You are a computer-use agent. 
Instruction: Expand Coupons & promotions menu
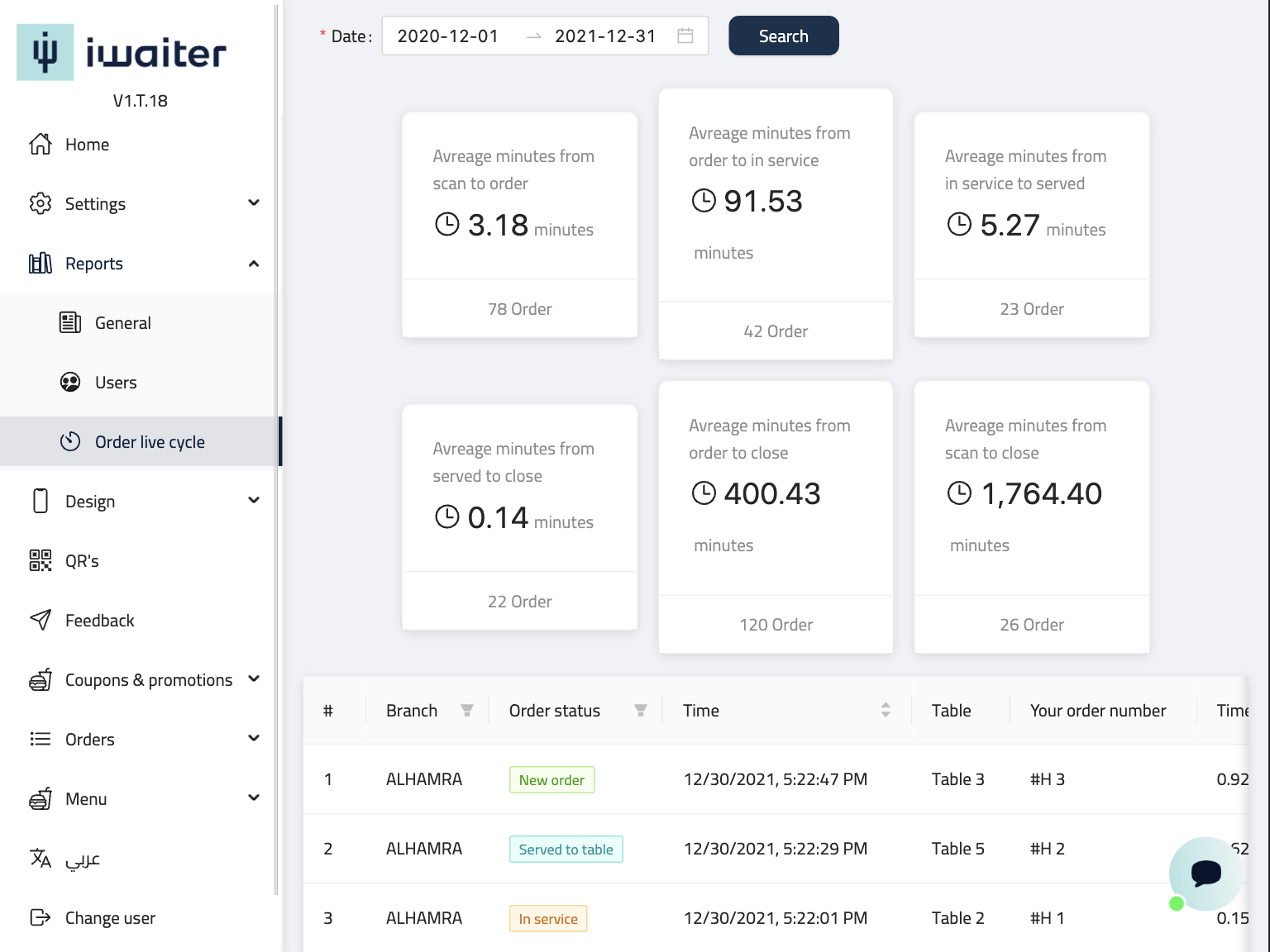click(x=254, y=679)
